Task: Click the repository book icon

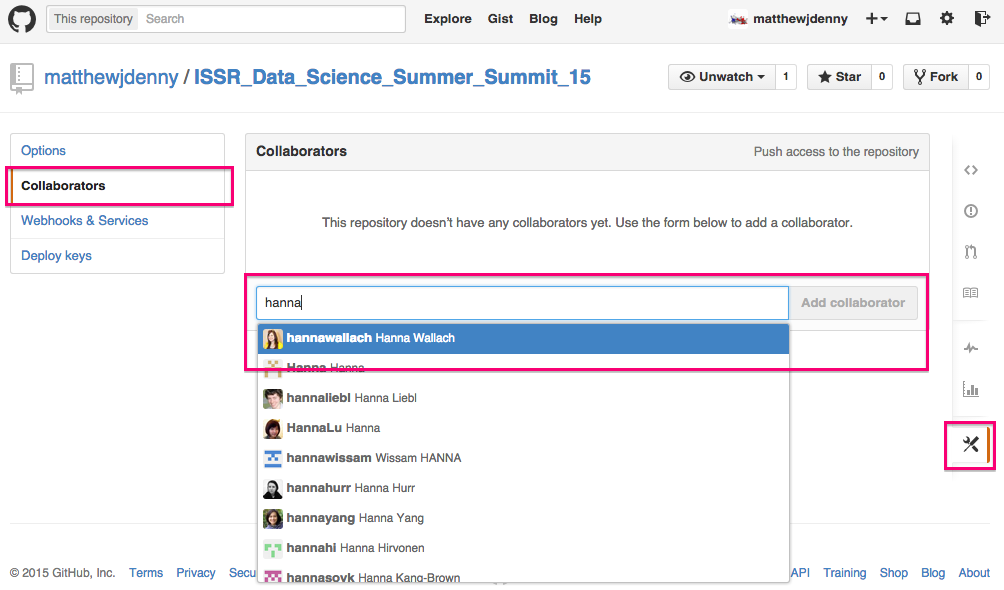Action: click(x=21, y=78)
